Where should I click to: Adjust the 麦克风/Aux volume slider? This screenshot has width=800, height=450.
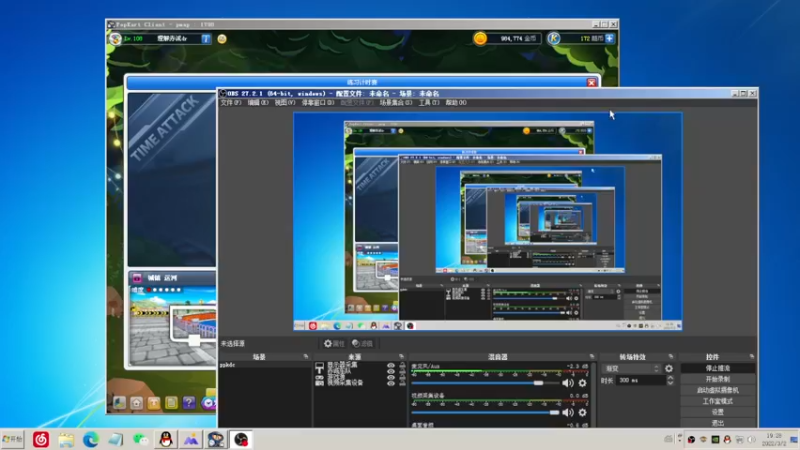click(x=485, y=383)
